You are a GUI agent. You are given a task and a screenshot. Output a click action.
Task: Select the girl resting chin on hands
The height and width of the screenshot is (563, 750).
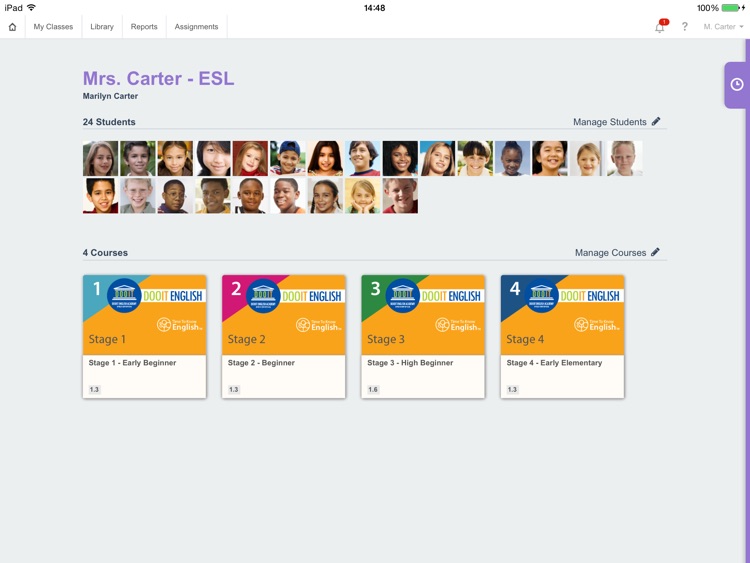point(363,196)
